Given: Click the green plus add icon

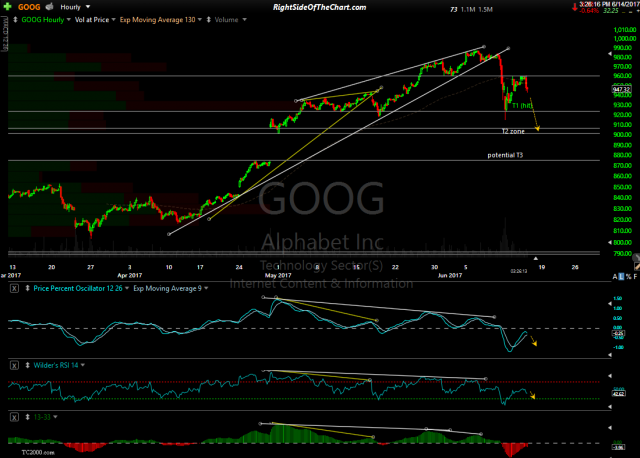Looking at the screenshot, I should (7, 7).
